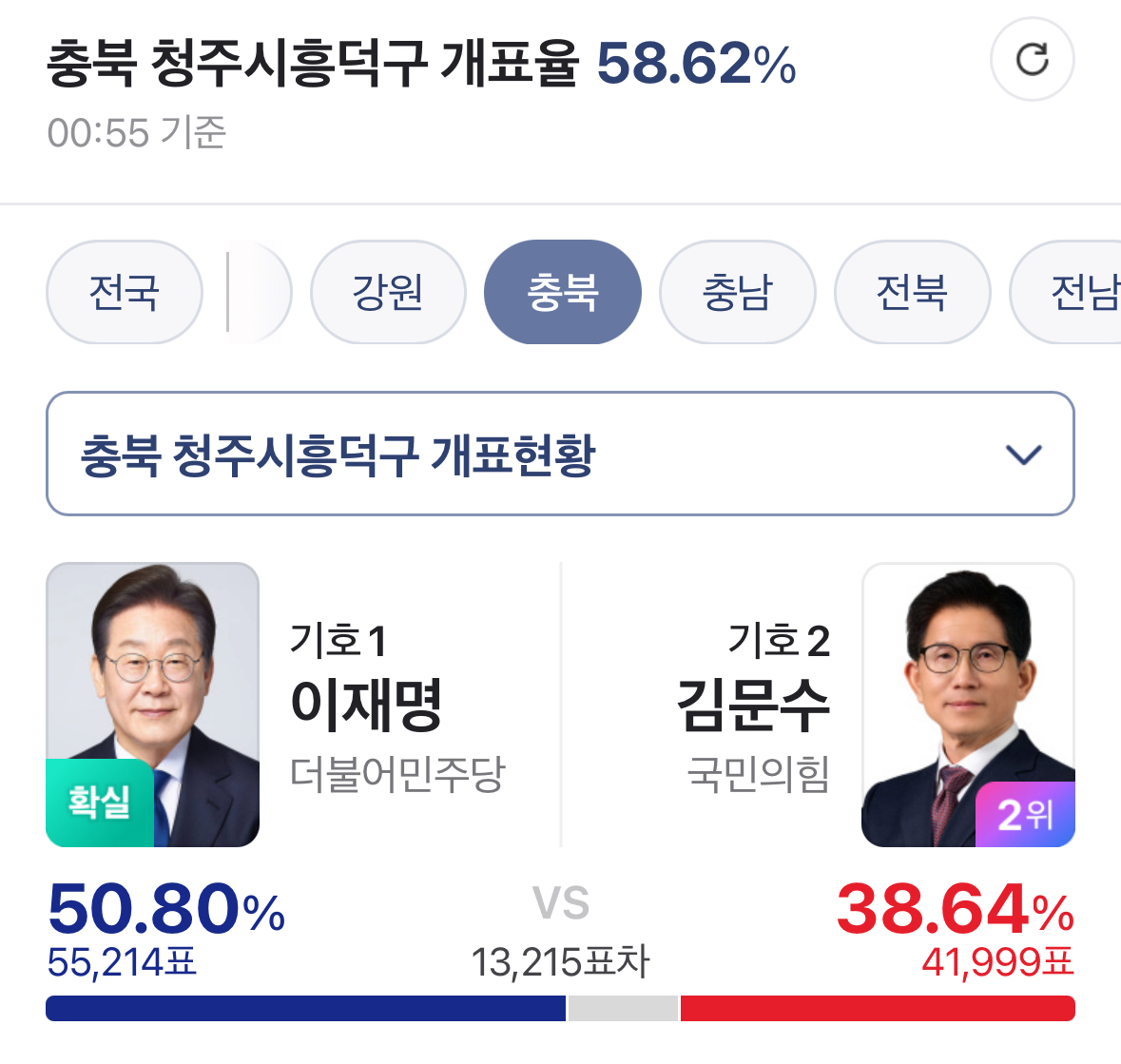1121x1064 pixels.
Task: Click the dropdown chevron arrow
Action: (x=1023, y=455)
